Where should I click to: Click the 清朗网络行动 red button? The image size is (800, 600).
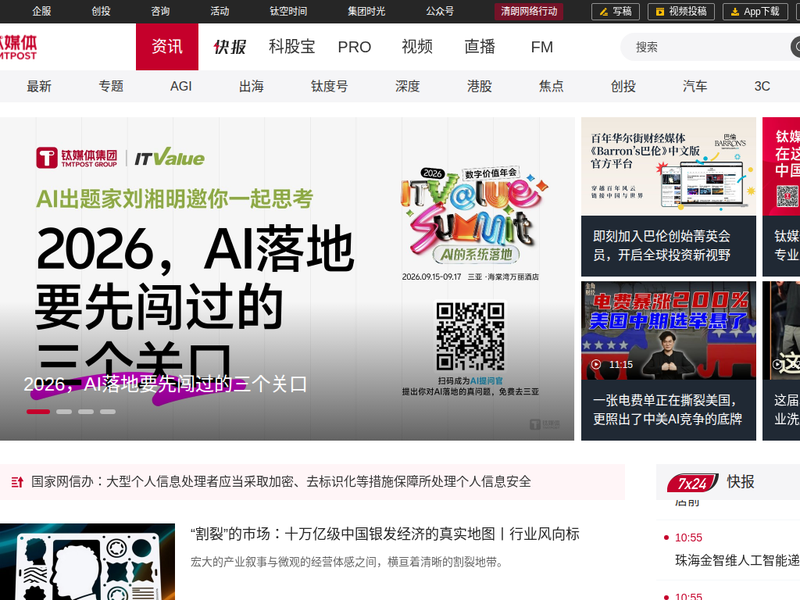529,11
